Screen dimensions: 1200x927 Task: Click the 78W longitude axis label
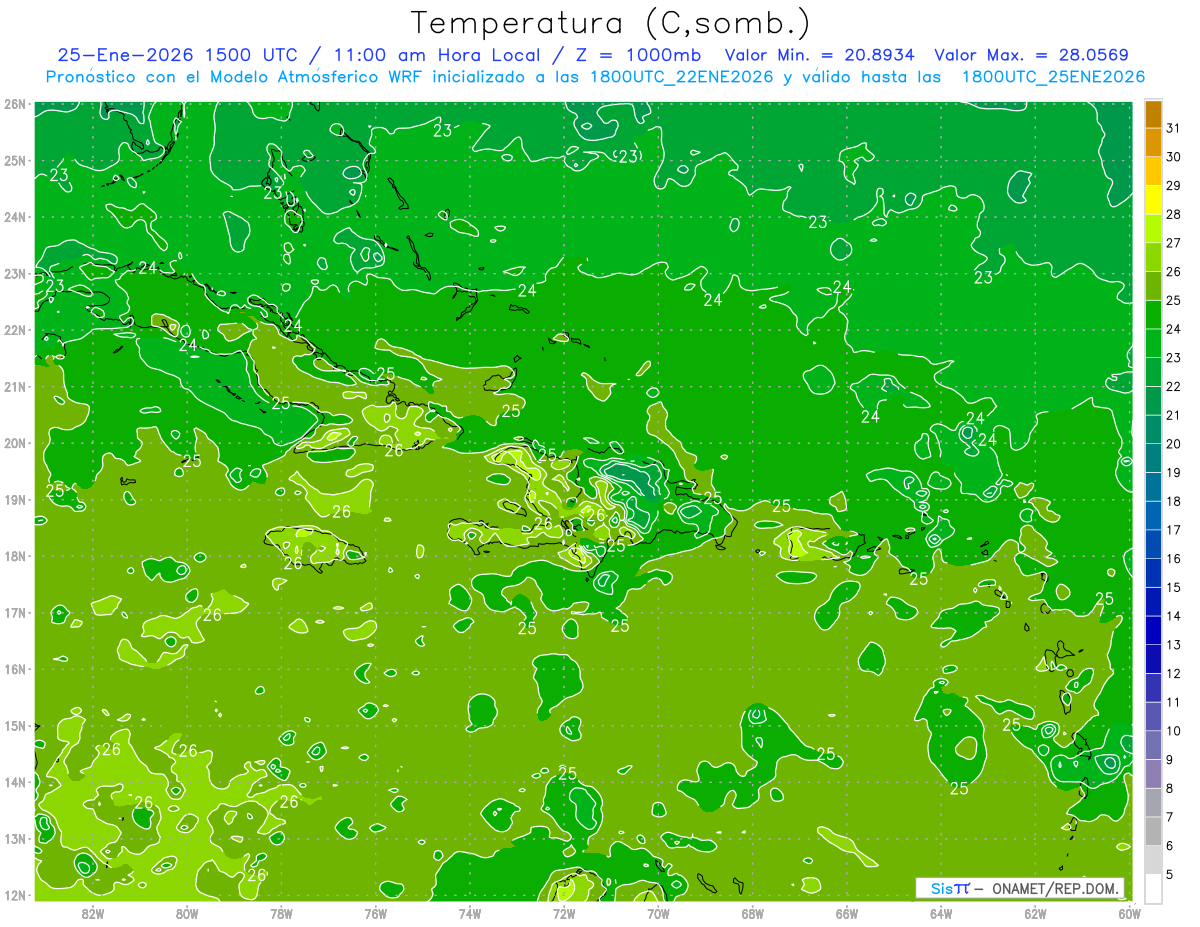click(x=281, y=913)
